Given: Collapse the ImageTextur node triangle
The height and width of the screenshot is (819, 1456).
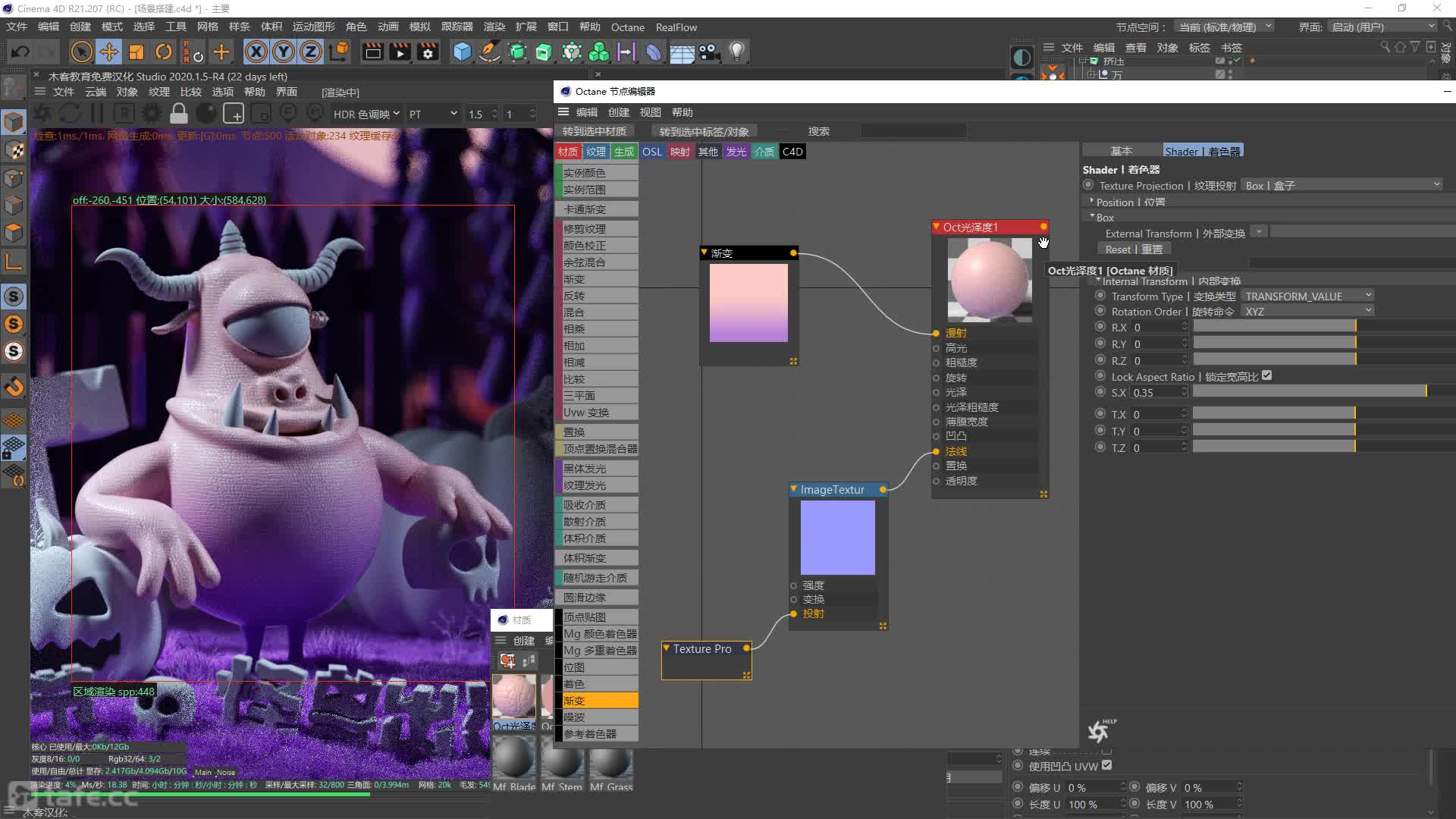Looking at the screenshot, I should coord(794,489).
